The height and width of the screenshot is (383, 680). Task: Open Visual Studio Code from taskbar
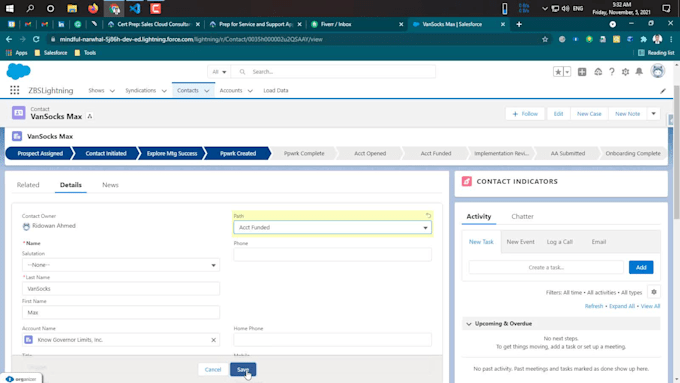134,8
